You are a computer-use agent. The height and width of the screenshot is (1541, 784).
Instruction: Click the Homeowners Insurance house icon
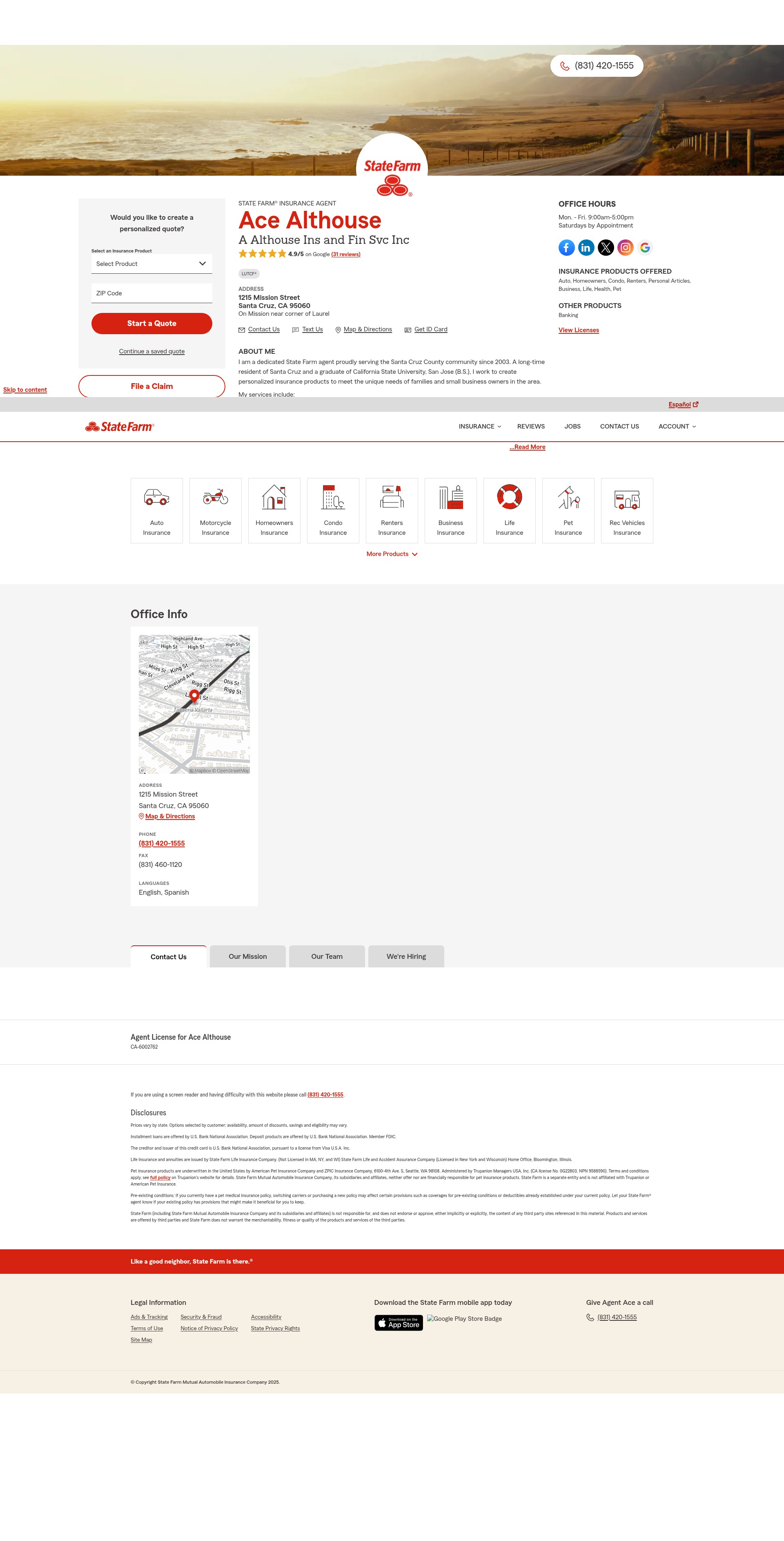274,497
